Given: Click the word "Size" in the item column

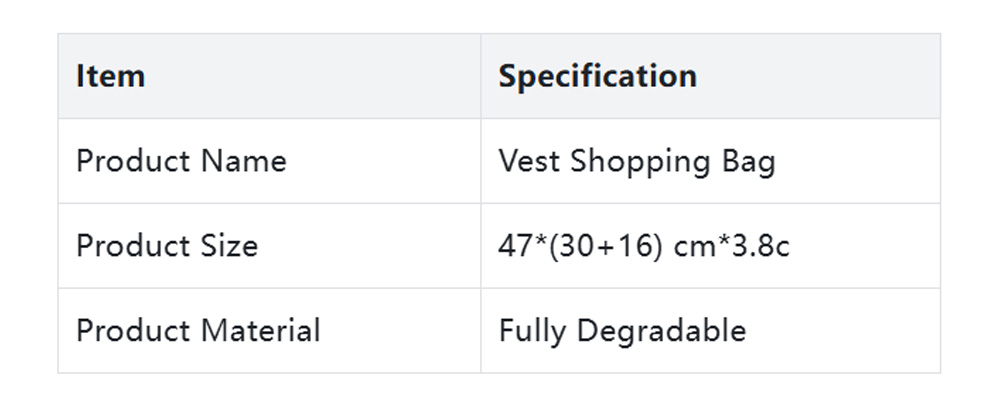Looking at the screenshot, I should pyautogui.click(x=229, y=246).
